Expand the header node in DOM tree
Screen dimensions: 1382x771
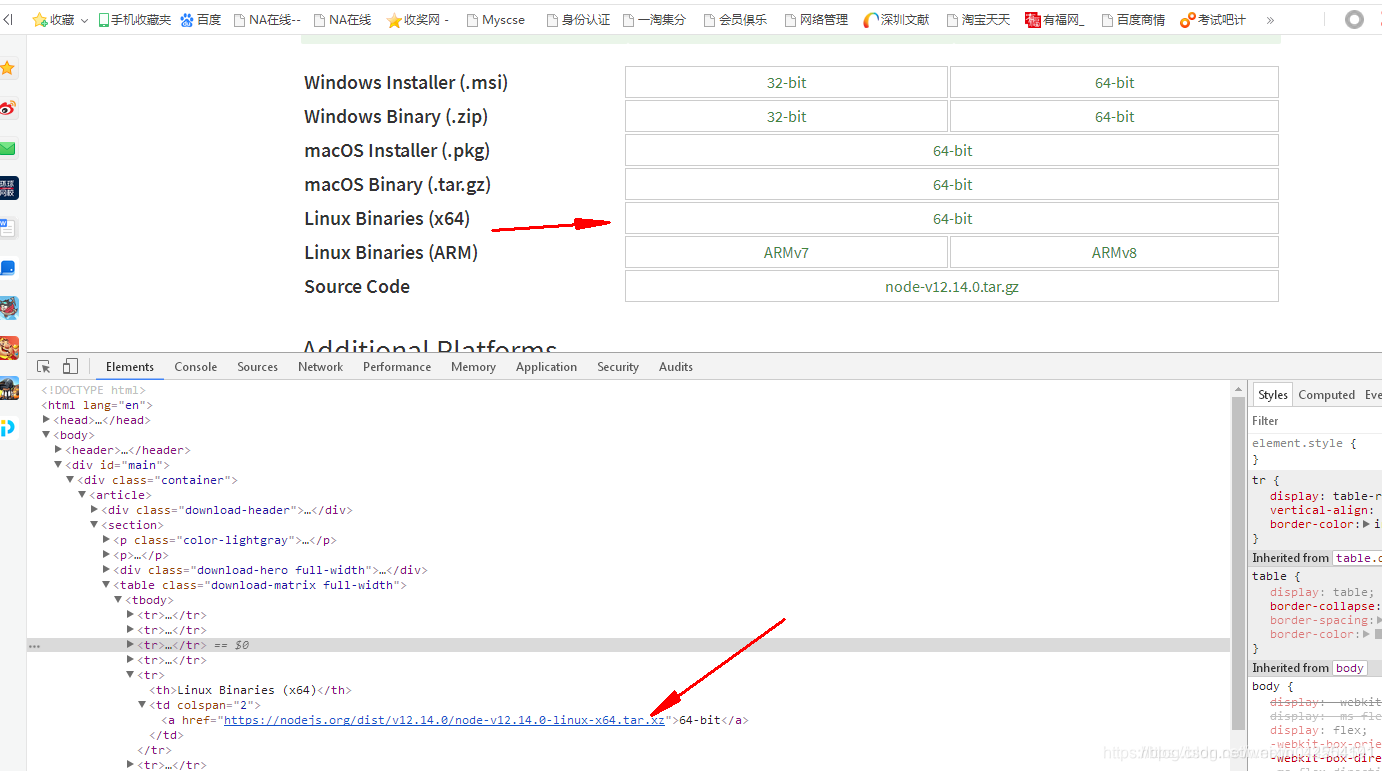click(x=59, y=450)
